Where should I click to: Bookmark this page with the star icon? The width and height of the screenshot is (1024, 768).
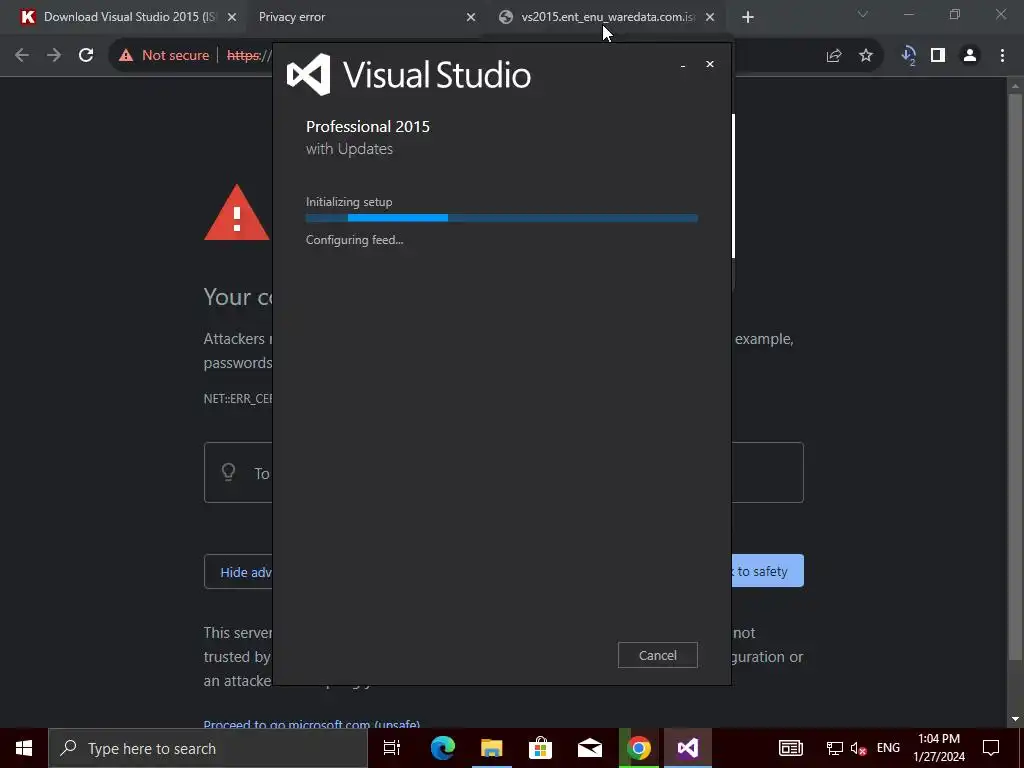pos(866,56)
